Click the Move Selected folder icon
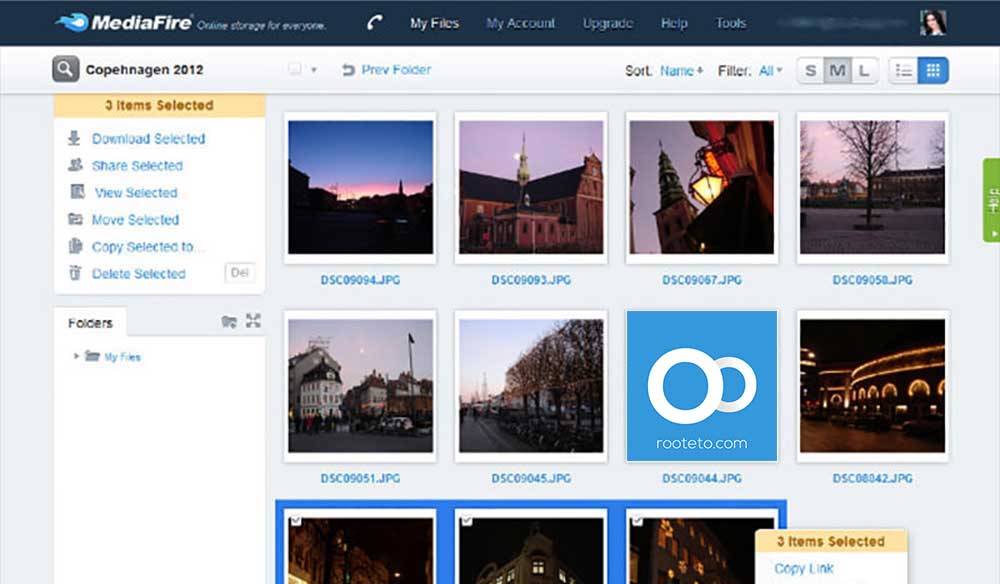The image size is (1000, 584). 75,219
